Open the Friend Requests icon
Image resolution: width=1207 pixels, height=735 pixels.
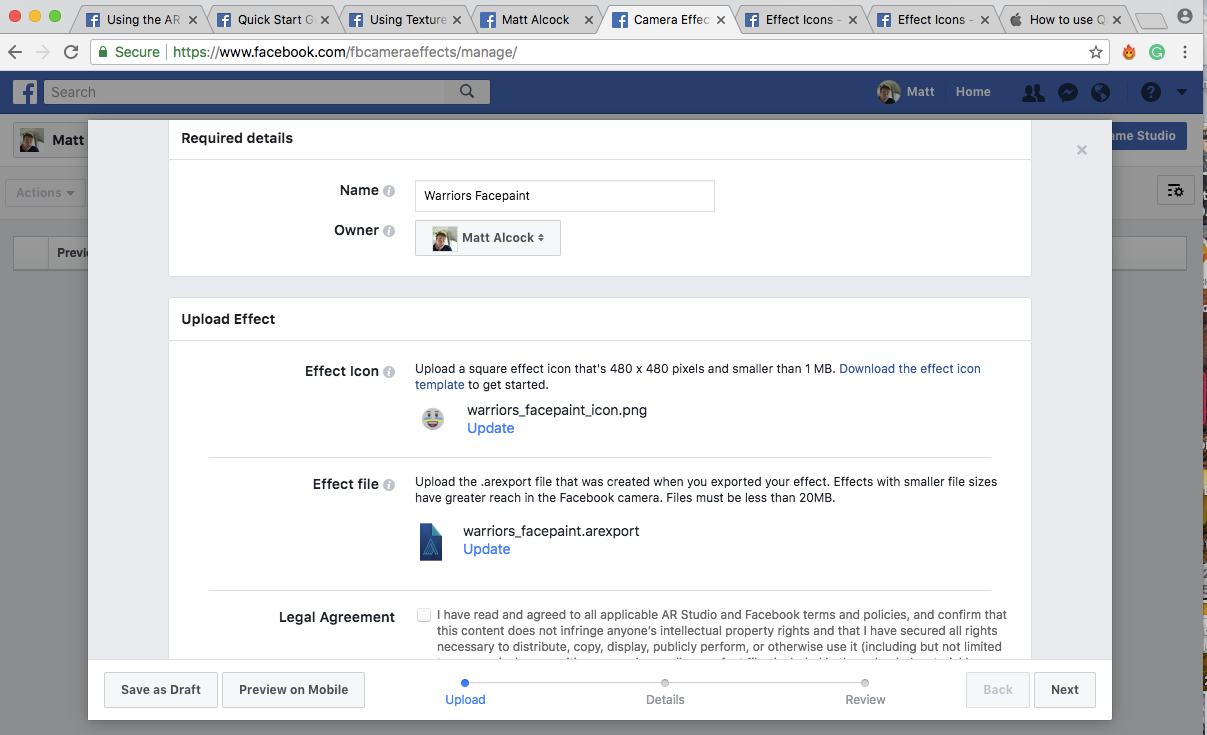tap(1033, 92)
